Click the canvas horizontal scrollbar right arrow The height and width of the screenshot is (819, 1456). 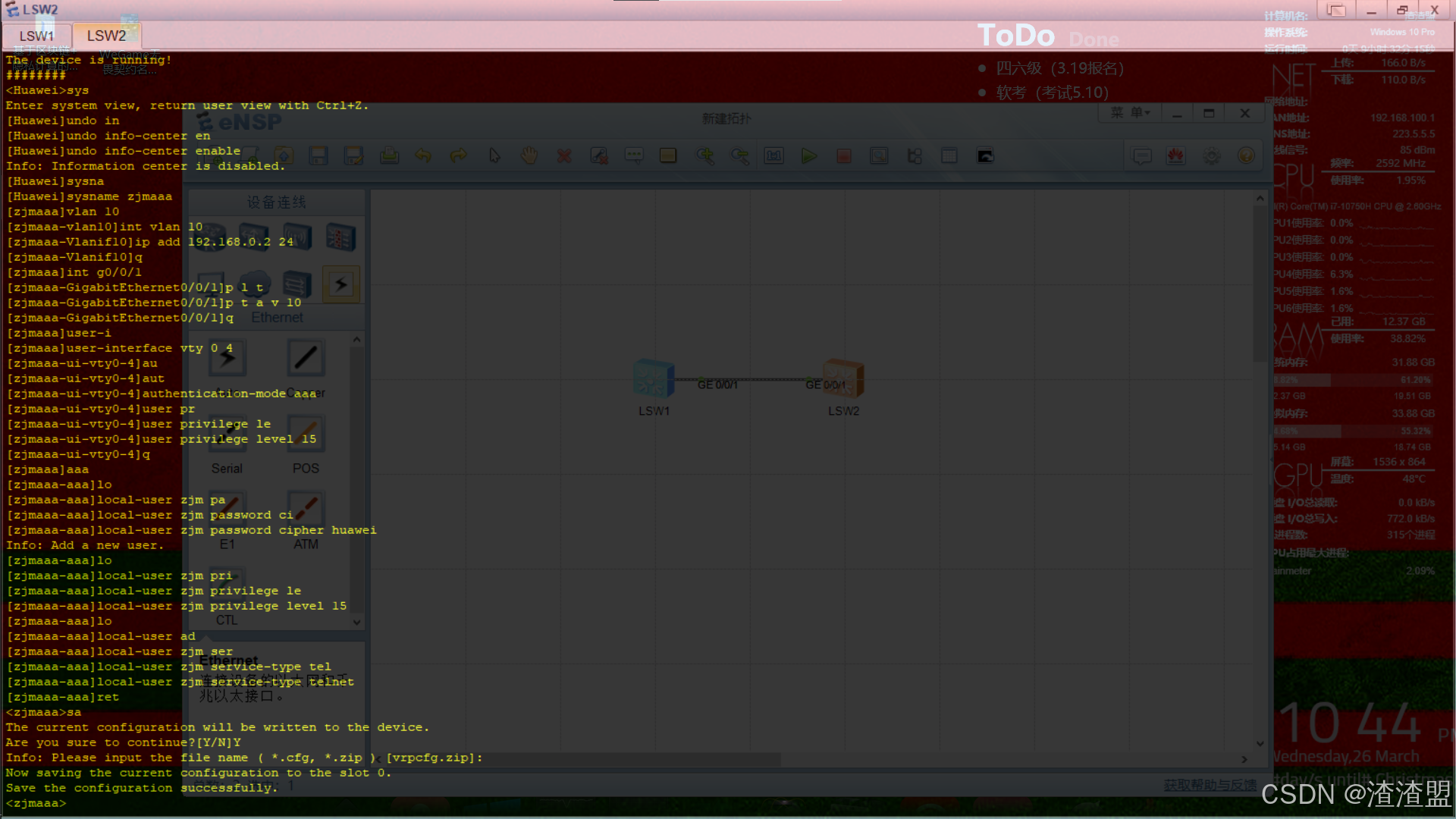(1244, 759)
